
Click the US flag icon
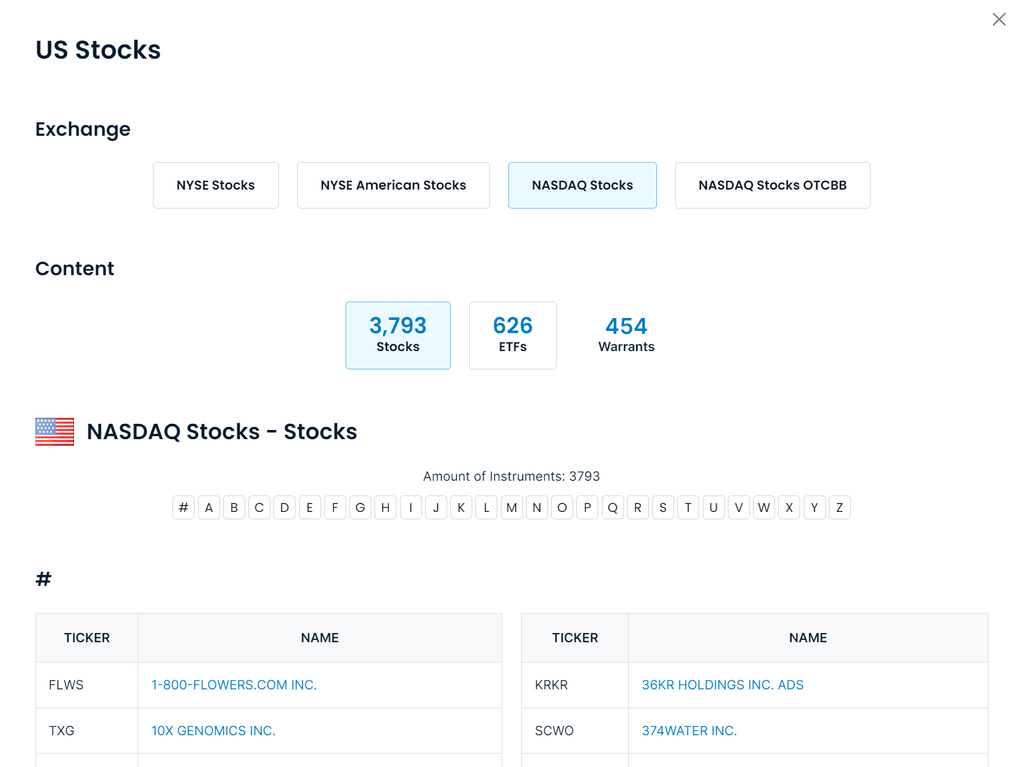coord(55,431)
